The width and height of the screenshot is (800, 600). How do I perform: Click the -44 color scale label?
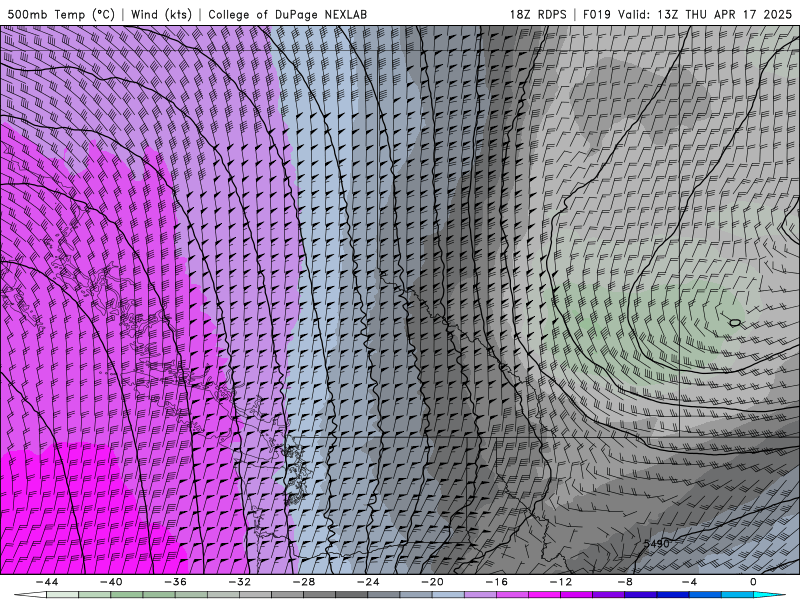[x=47, y=582]
